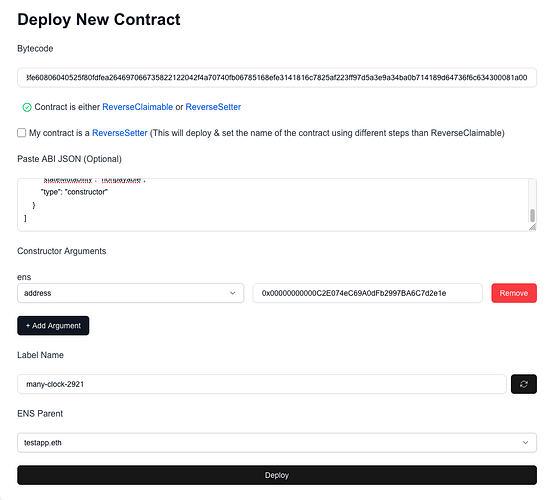Screen dimensions: 551x500
Task: Click the Deploy button
Action: tap(277, 475)
